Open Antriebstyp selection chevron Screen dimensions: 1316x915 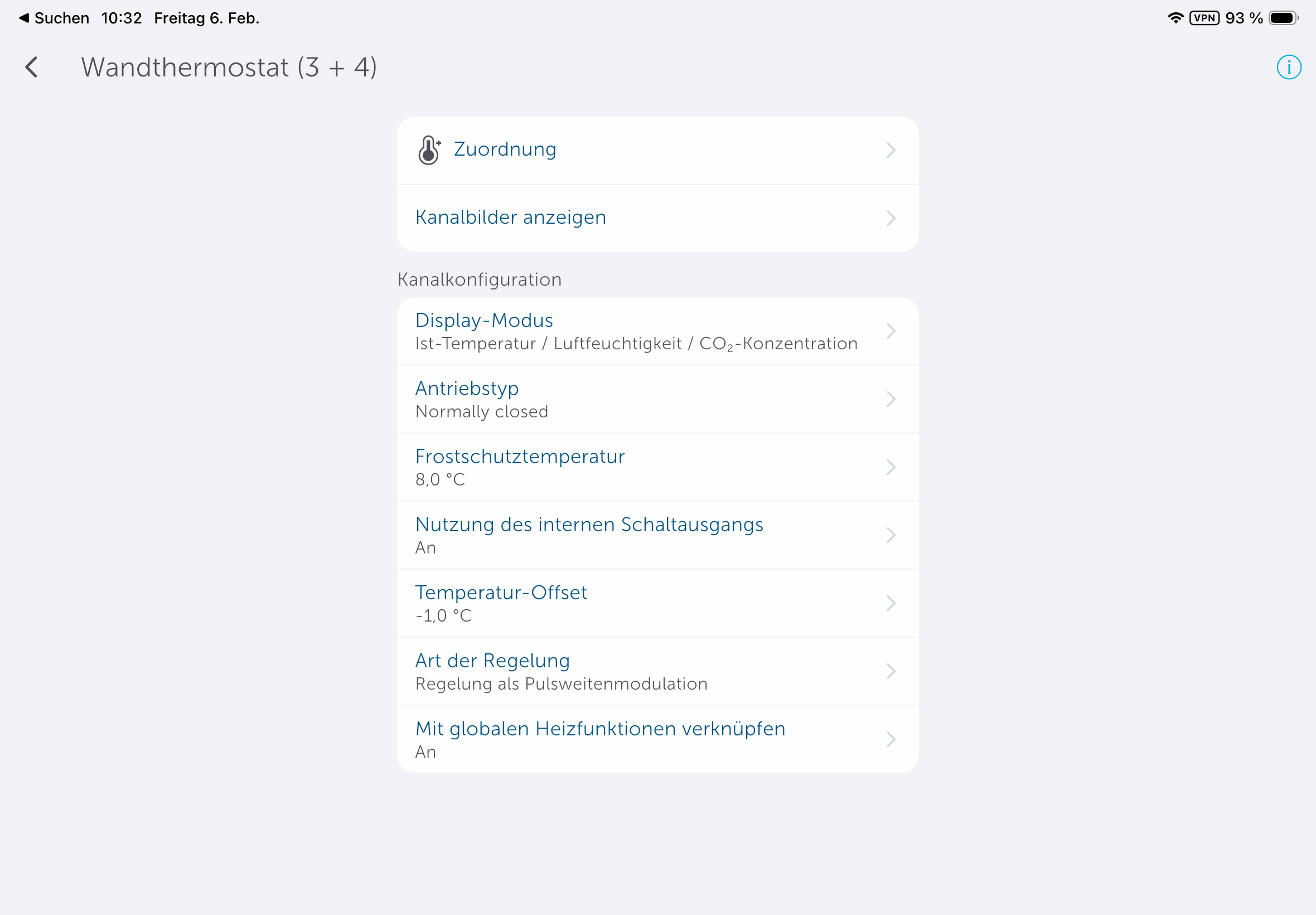coord(891,399)
